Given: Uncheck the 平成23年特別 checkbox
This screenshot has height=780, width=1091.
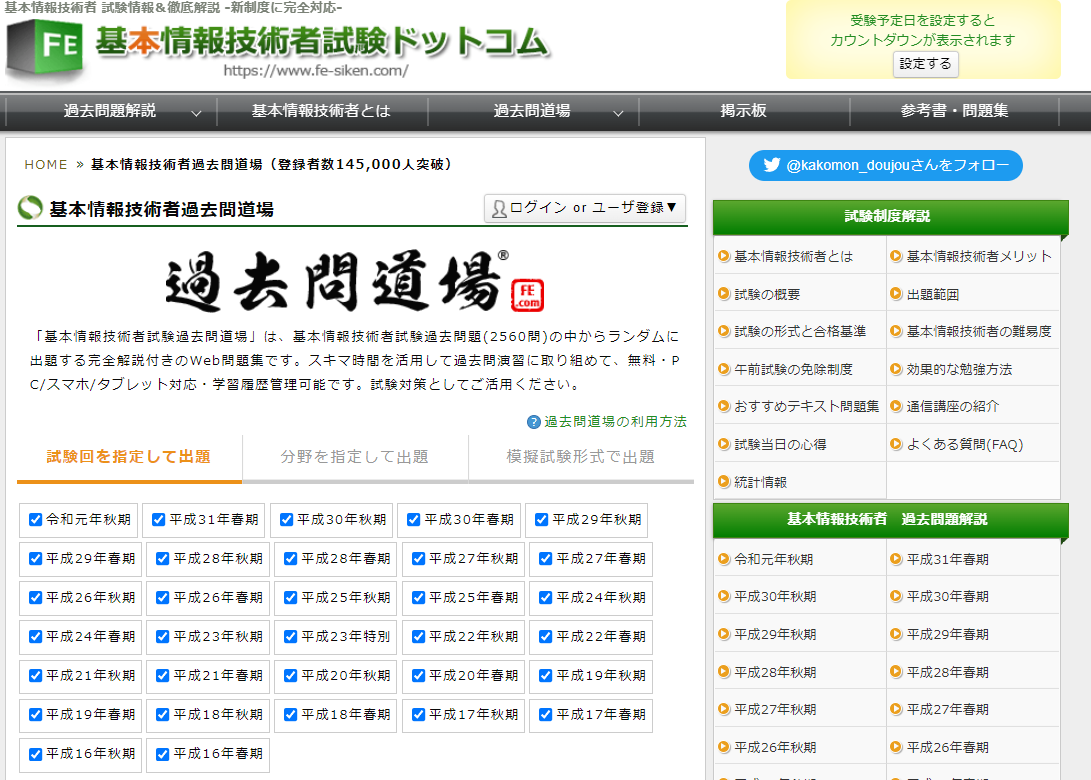Looking at the screenshot, I should (x=291, y=637).
